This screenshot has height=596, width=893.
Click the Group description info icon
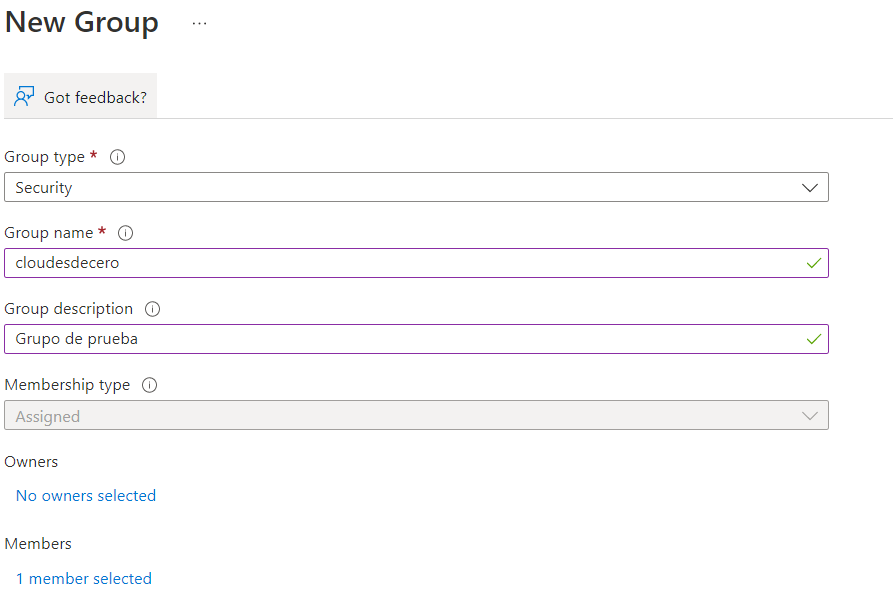tap(153, 309)
